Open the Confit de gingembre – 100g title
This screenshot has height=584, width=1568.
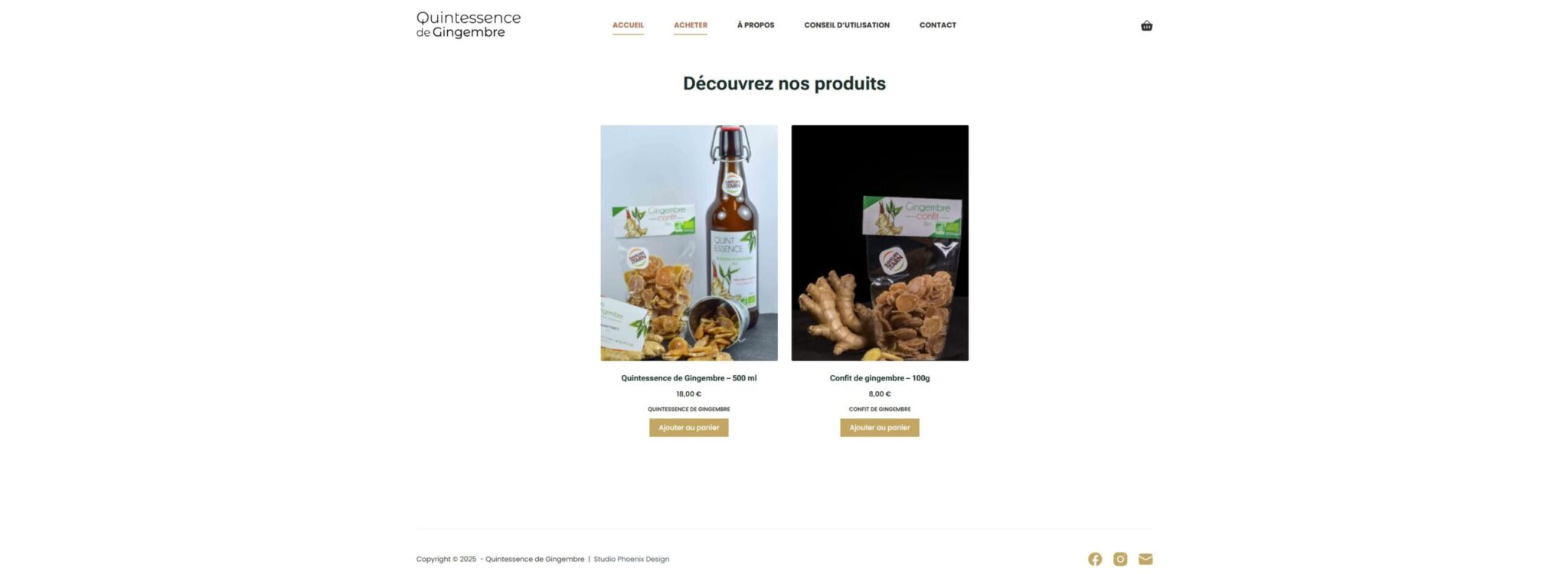coord(880,378)
